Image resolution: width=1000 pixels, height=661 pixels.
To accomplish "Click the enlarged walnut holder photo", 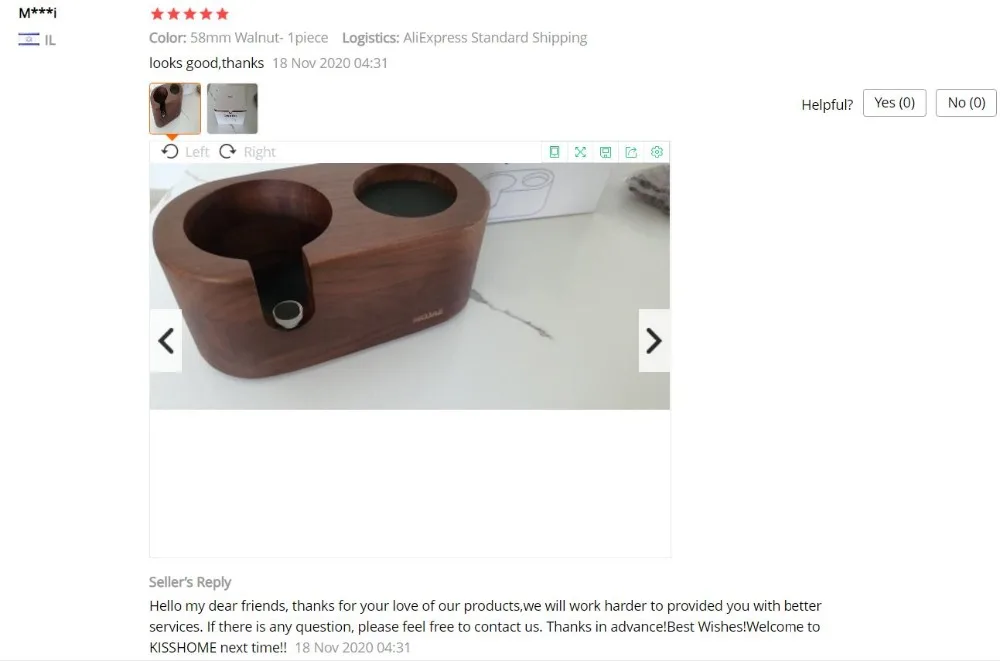I will coord(409,286).
